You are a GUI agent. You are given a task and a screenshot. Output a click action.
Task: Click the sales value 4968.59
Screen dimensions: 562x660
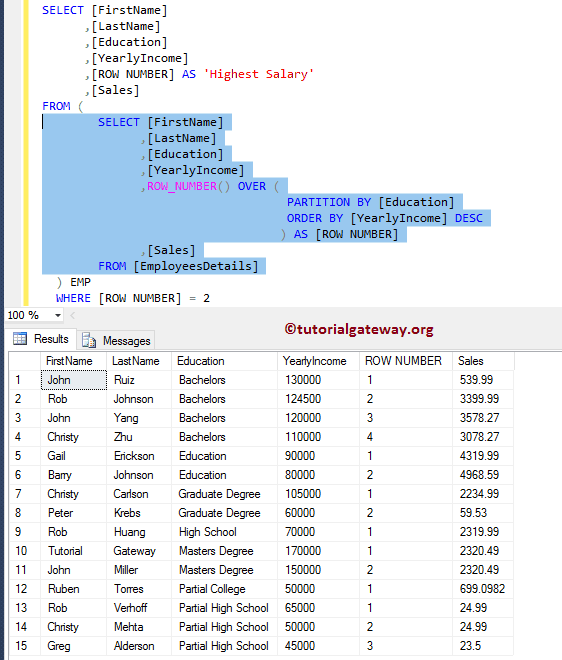(x=483, y=475)
